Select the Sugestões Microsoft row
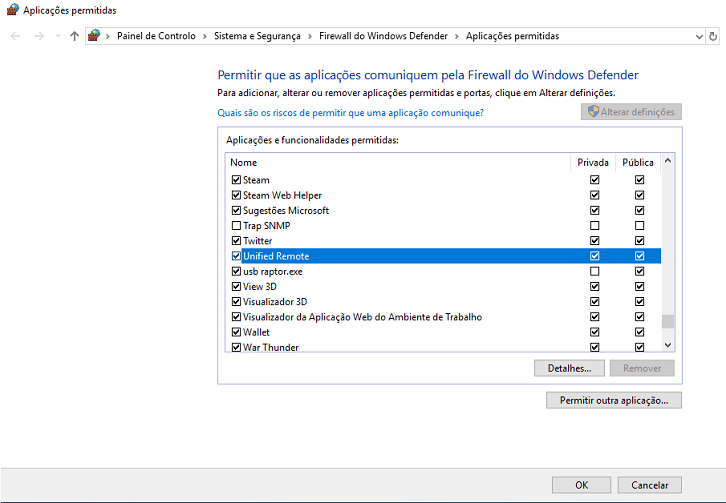The height and width of the screenshot is (503, 726). coord(444,210)
